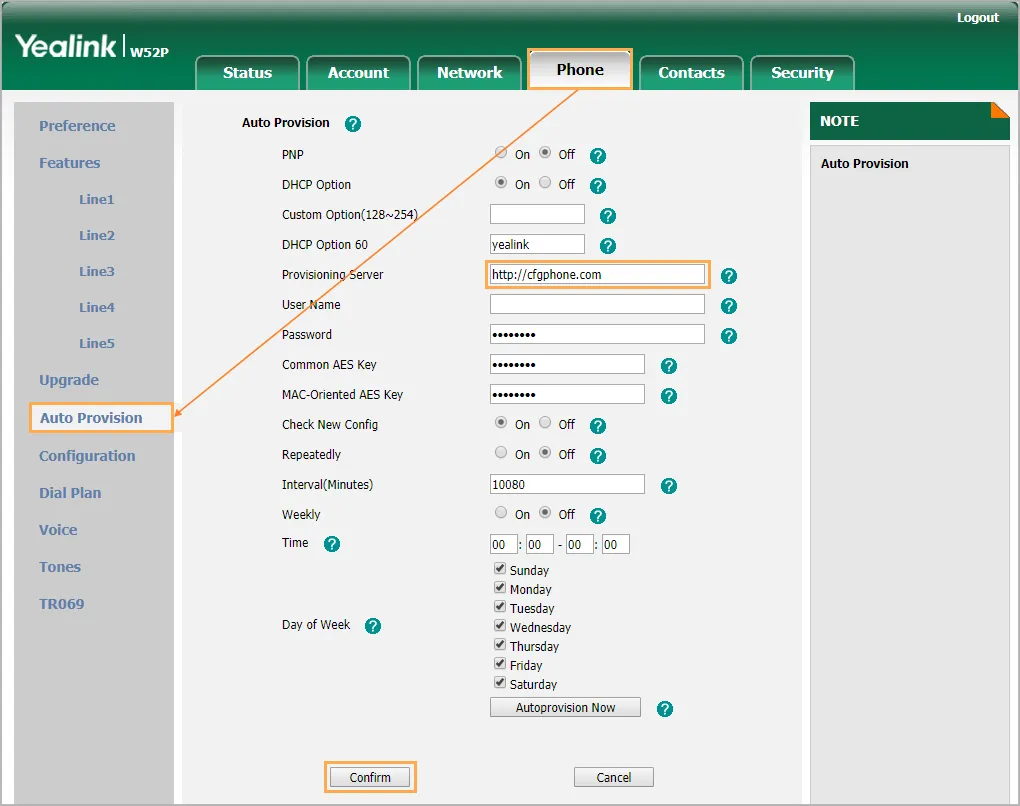Screen dimensions: 1020x806
Task: Open help icon next to User Name
Action: coord(729,306)
